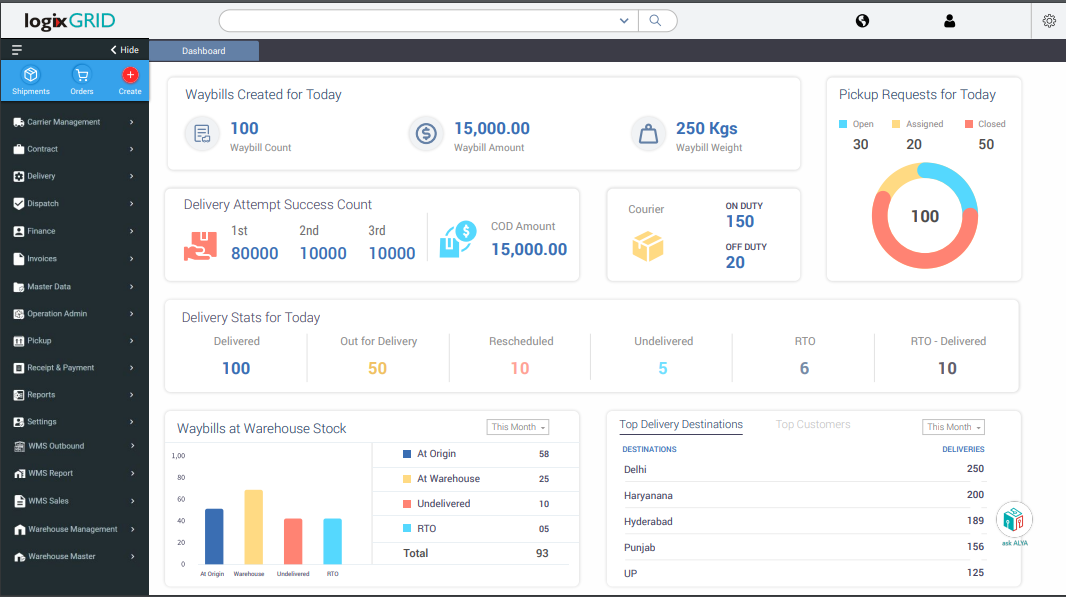Switch to the Top Customers tab

click(813, 424)
